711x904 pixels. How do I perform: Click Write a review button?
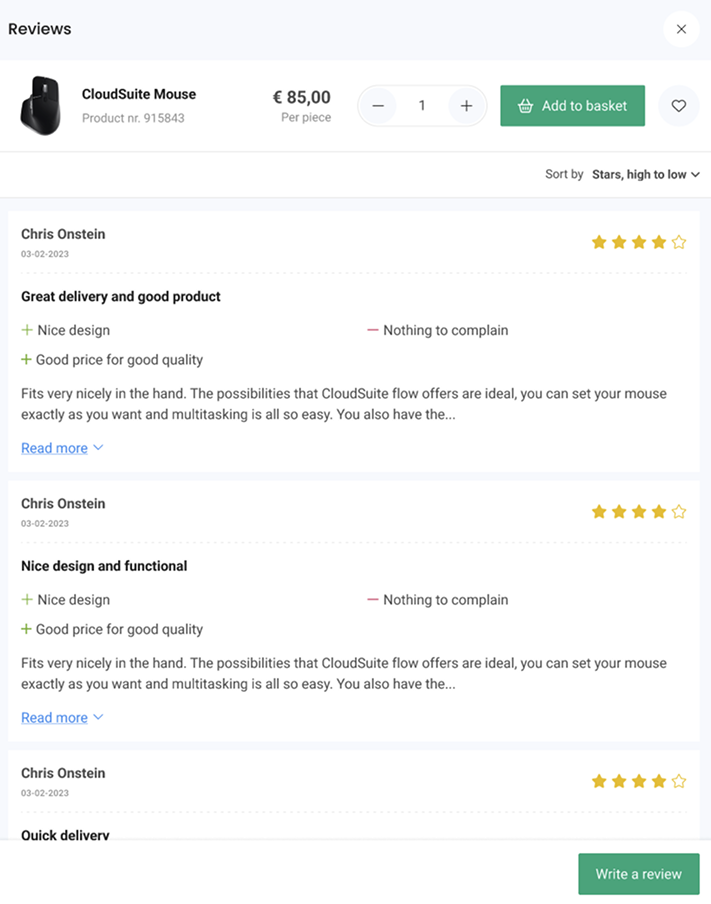(638, 874)
